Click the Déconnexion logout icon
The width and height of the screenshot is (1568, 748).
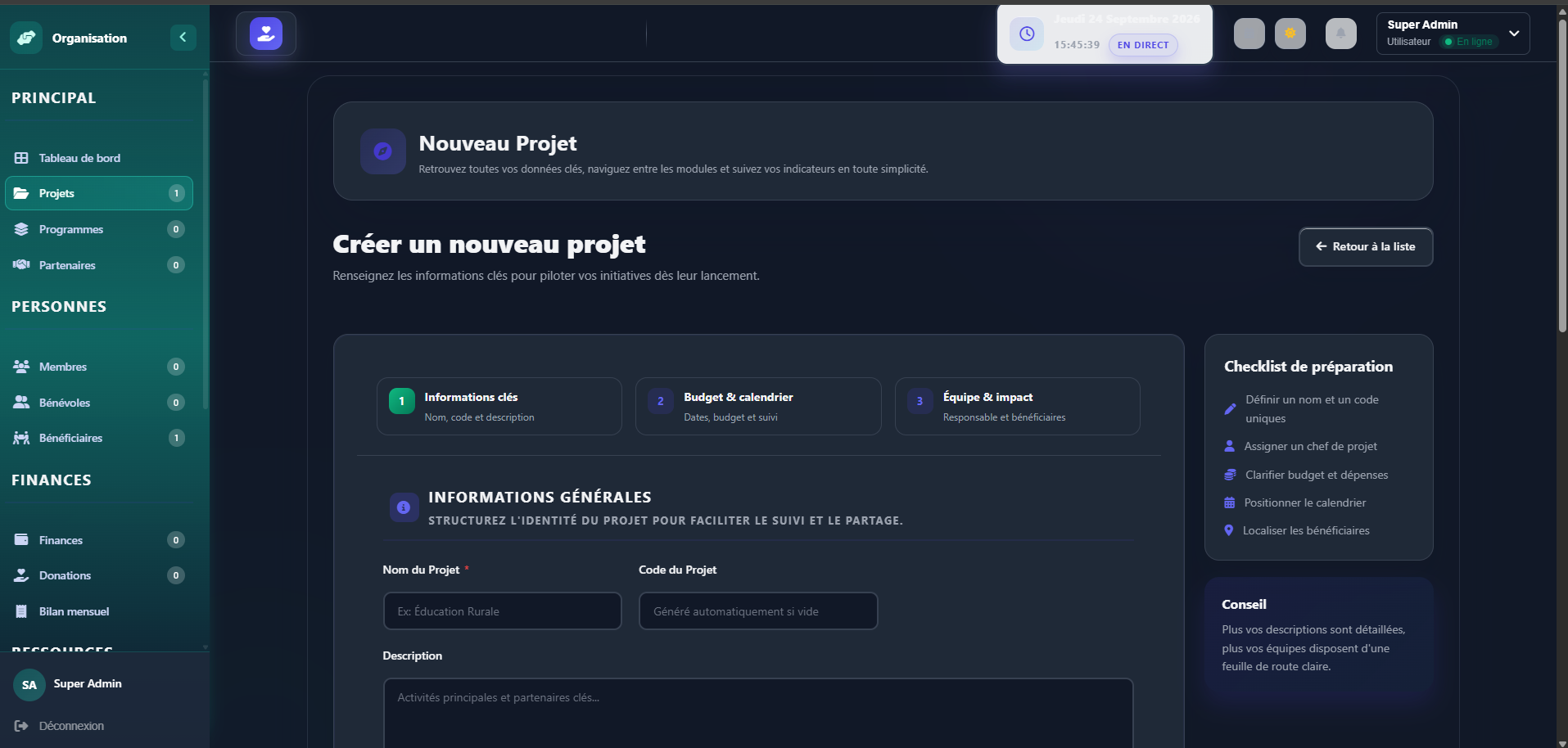(x=21, y=726)
